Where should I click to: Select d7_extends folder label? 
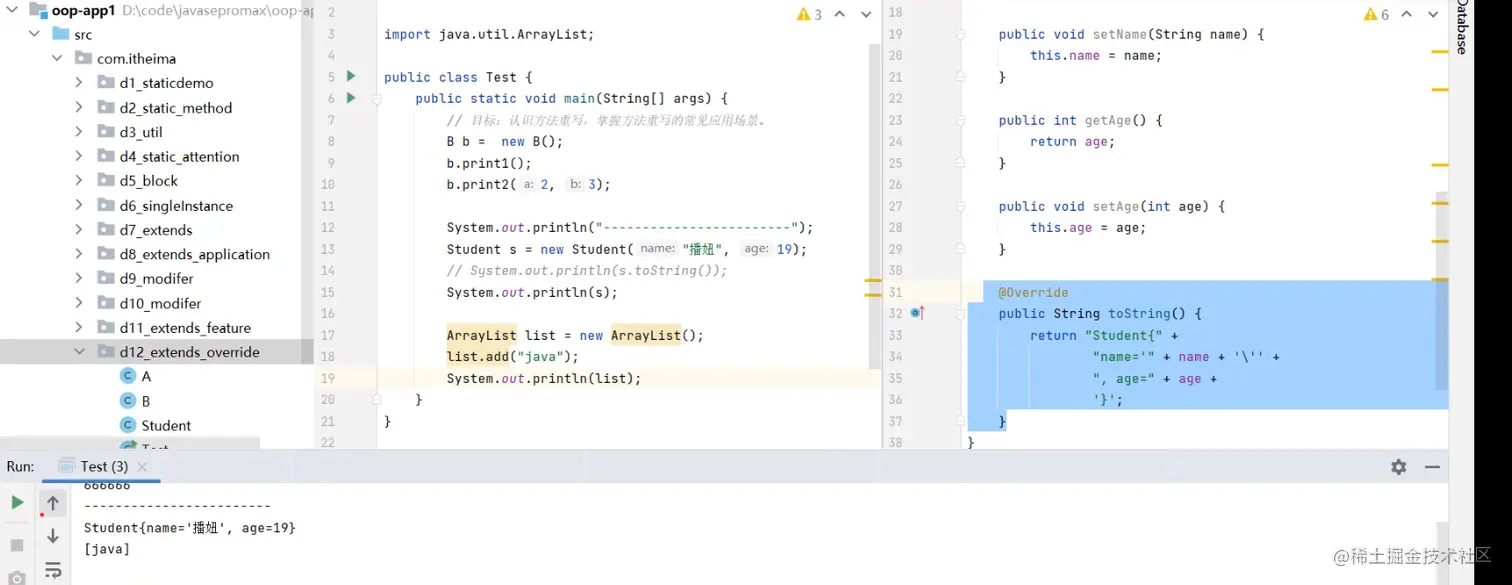156,230
